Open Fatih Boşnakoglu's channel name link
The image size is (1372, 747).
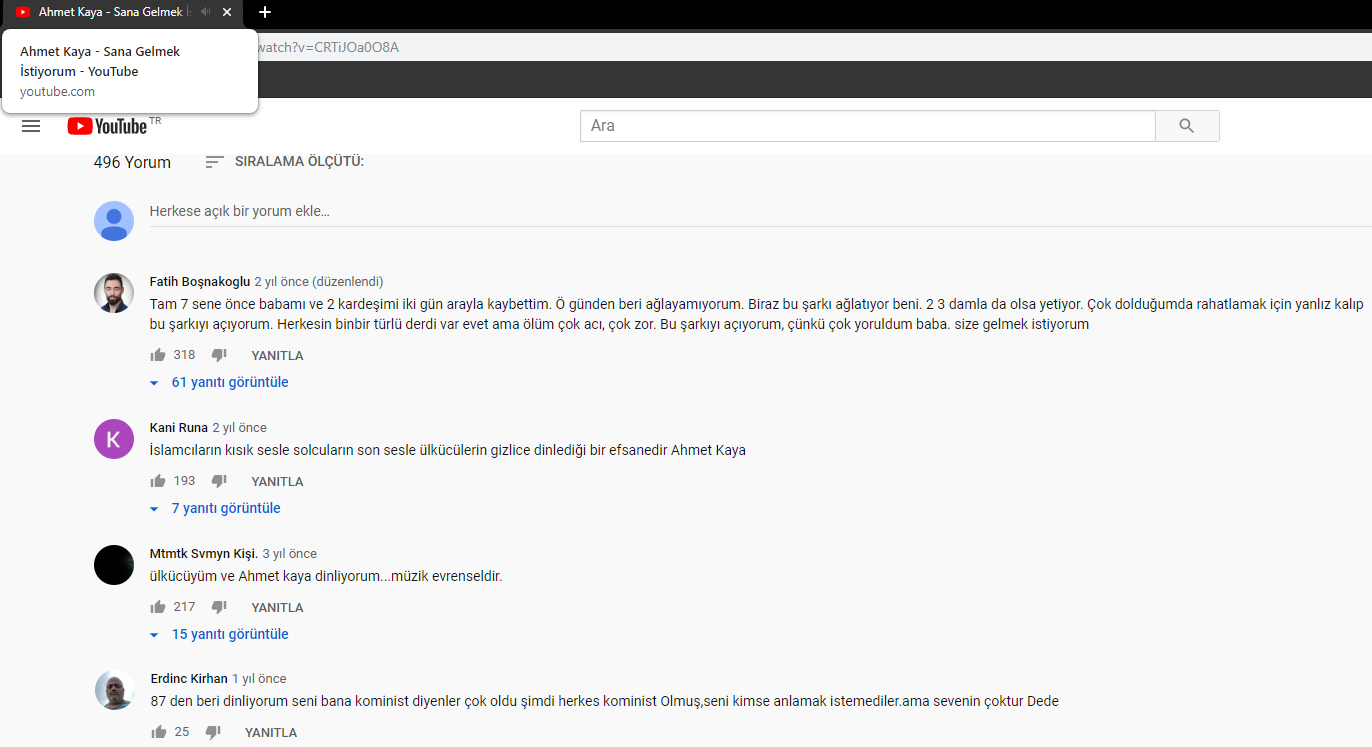[x=200, y=282]
